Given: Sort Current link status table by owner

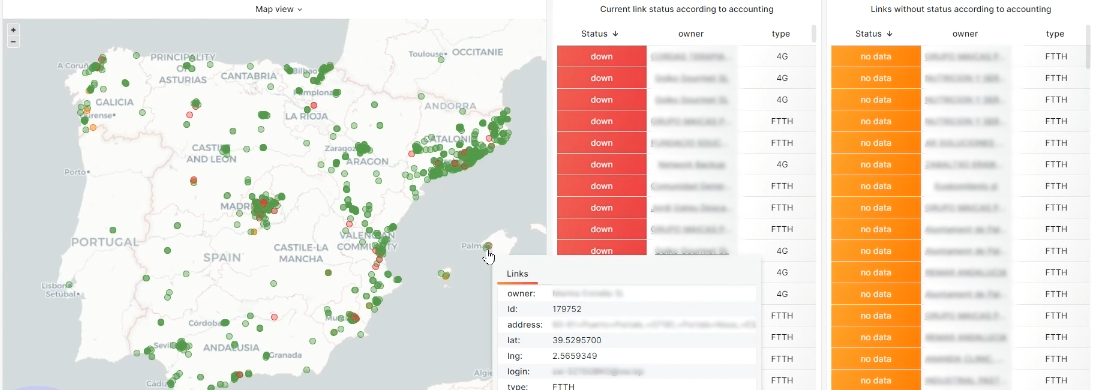Looking at the screenshot, I should [x=691, y=33].
